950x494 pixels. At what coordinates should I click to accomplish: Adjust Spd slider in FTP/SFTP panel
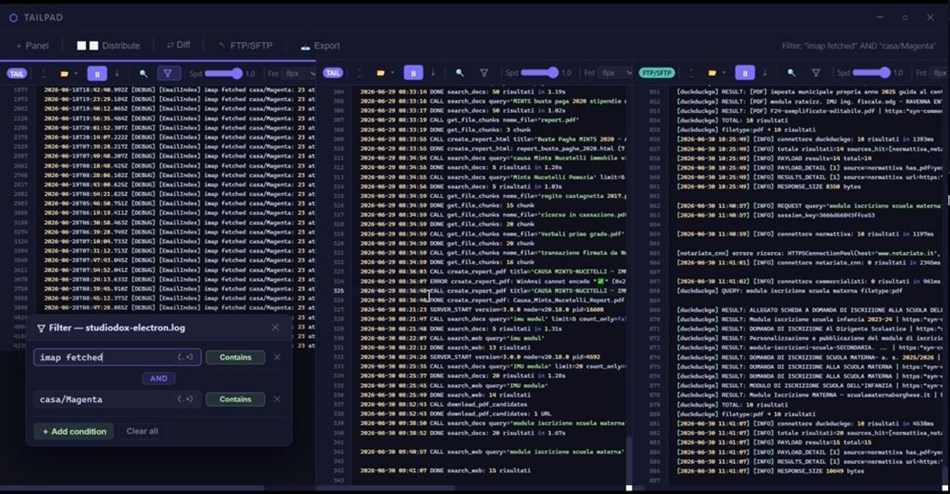(x=871, y=73)
